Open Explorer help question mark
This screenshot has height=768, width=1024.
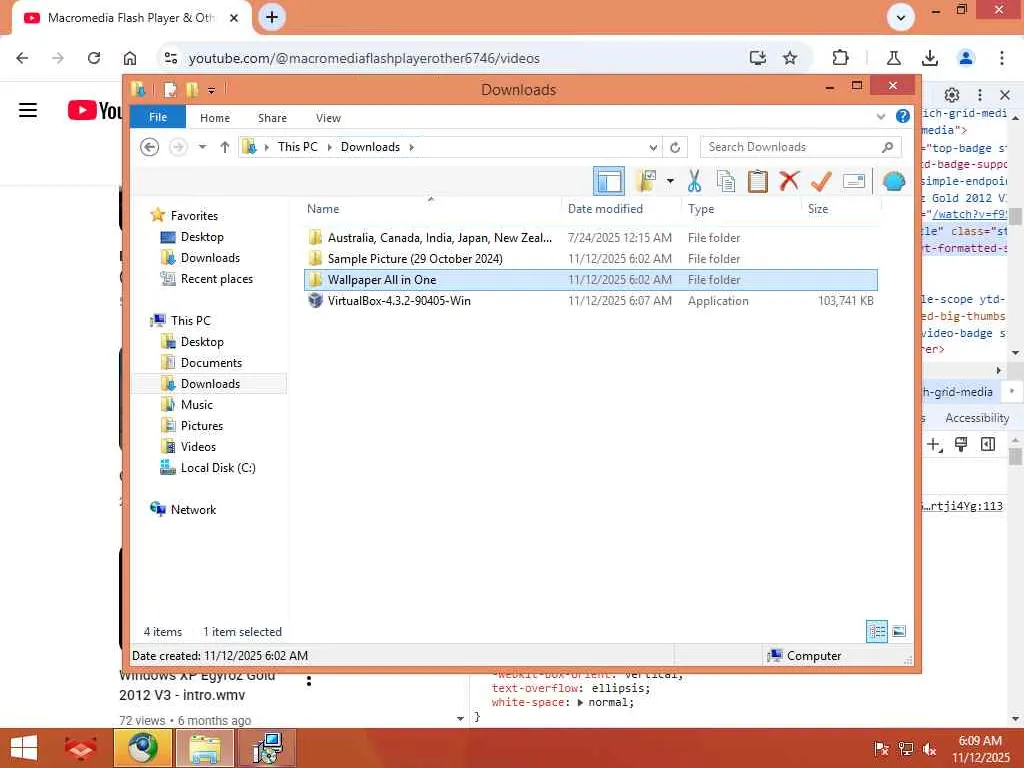903,116
